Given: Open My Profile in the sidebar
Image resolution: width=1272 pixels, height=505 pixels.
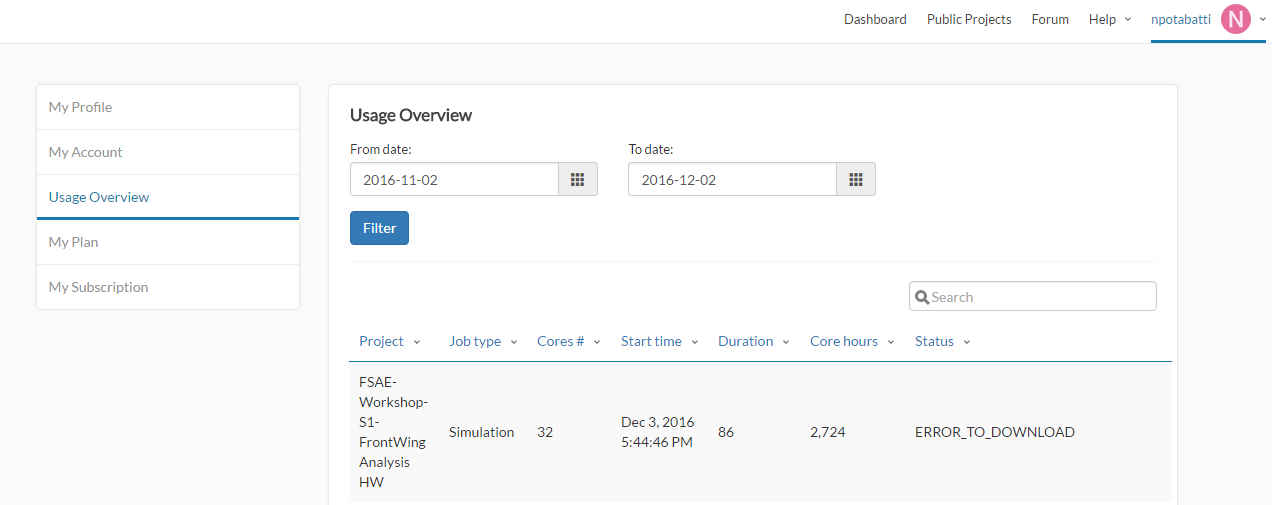Looking at the screenshot, I should coord(80,107).
